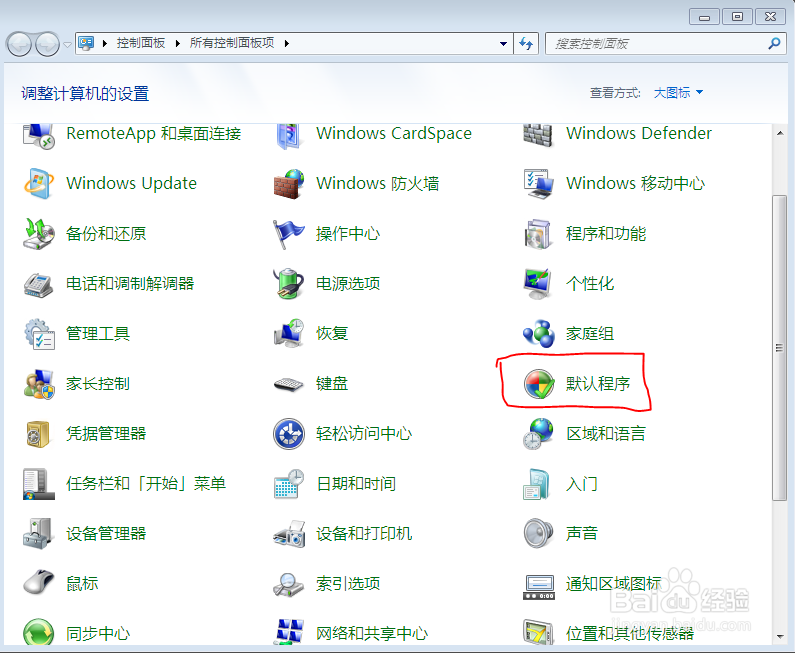This screenshot has width=795, height=653.
Task: Click the 键盘 keyboard icon
Action: pos(289,384)
